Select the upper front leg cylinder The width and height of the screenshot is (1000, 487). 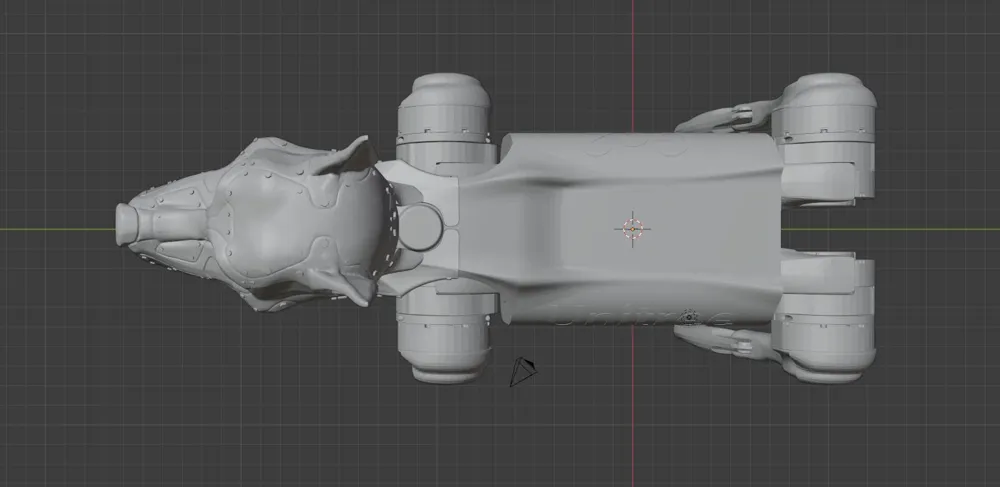444,110
